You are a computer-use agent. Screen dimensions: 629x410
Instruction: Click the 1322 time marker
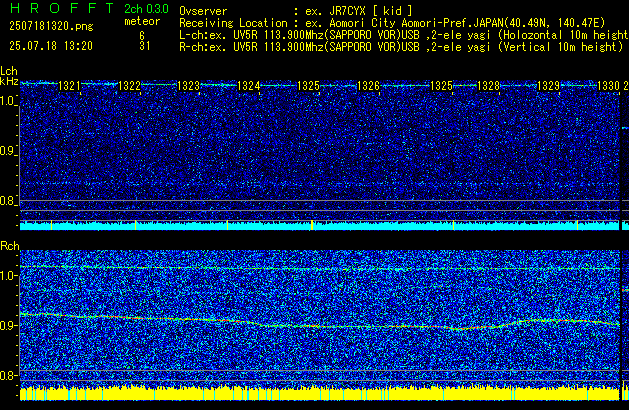click(130, 86)
